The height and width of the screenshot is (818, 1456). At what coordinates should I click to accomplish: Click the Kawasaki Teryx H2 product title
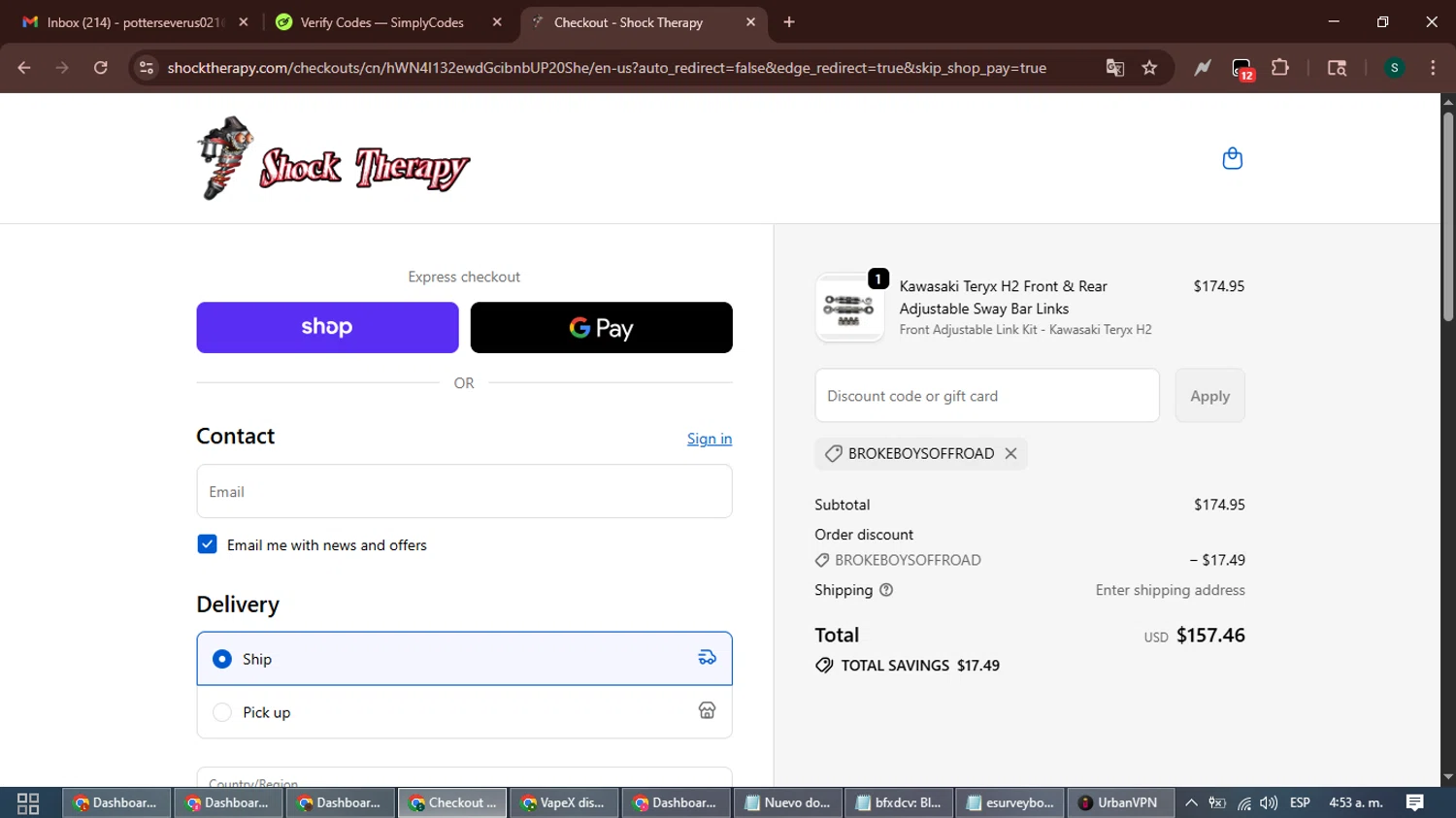pyautogui.click(x=1003, y=297)
